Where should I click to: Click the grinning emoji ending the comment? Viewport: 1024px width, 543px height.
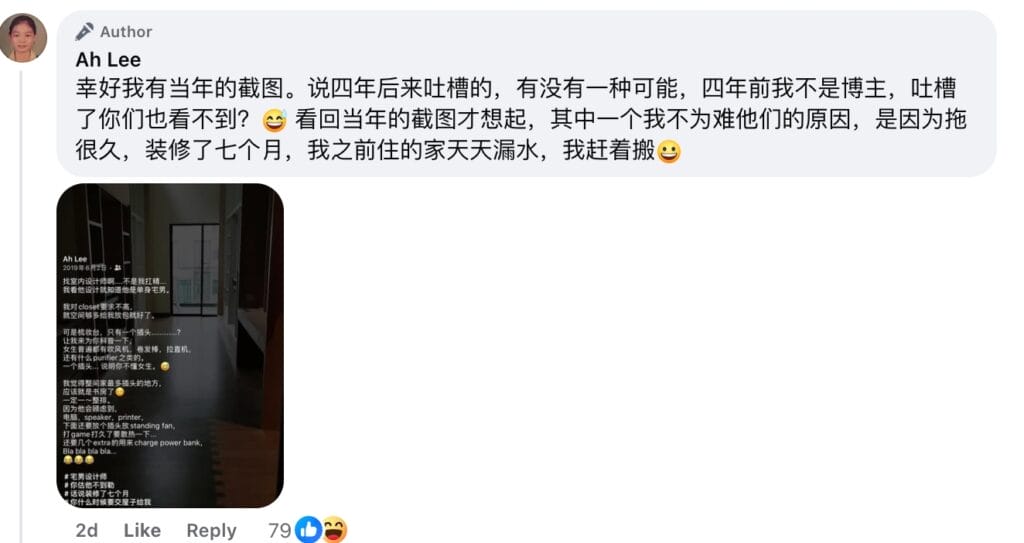[x=669, y=152]
